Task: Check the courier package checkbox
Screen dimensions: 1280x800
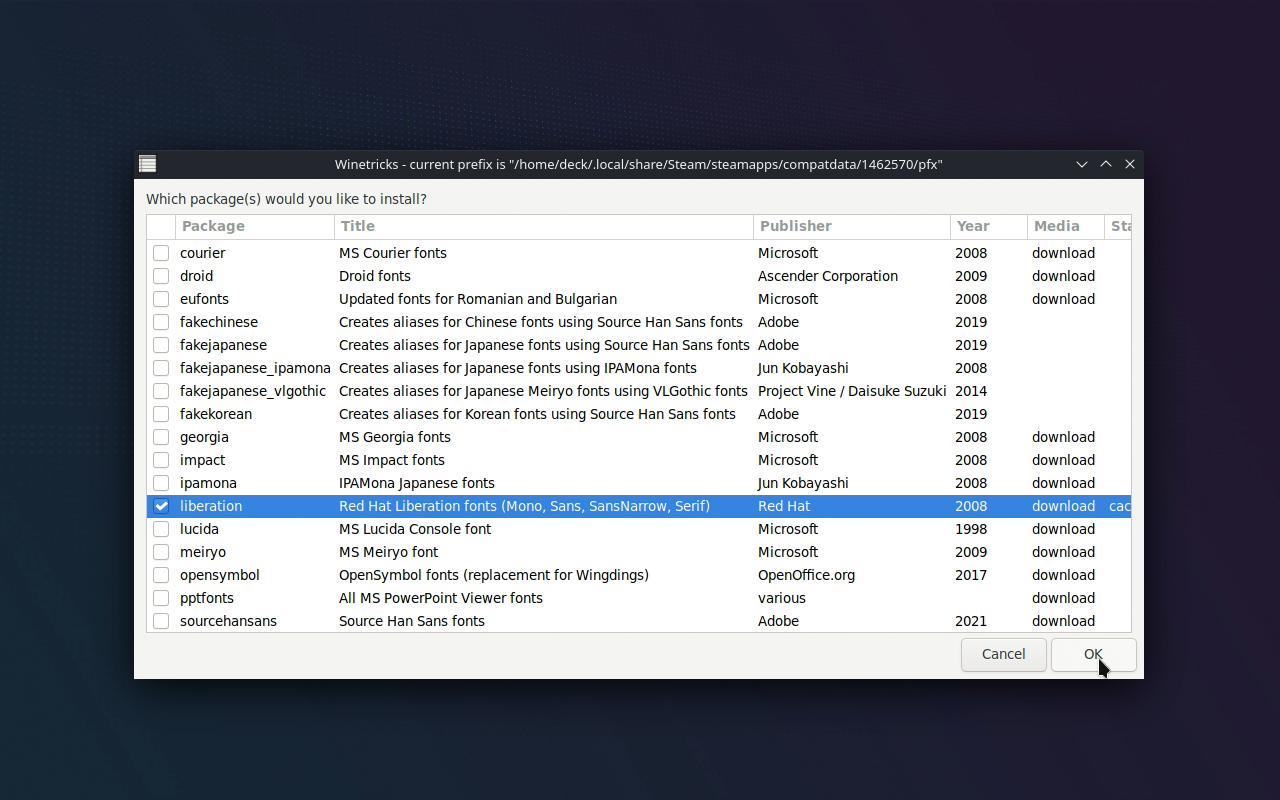Action: [161, 253]
